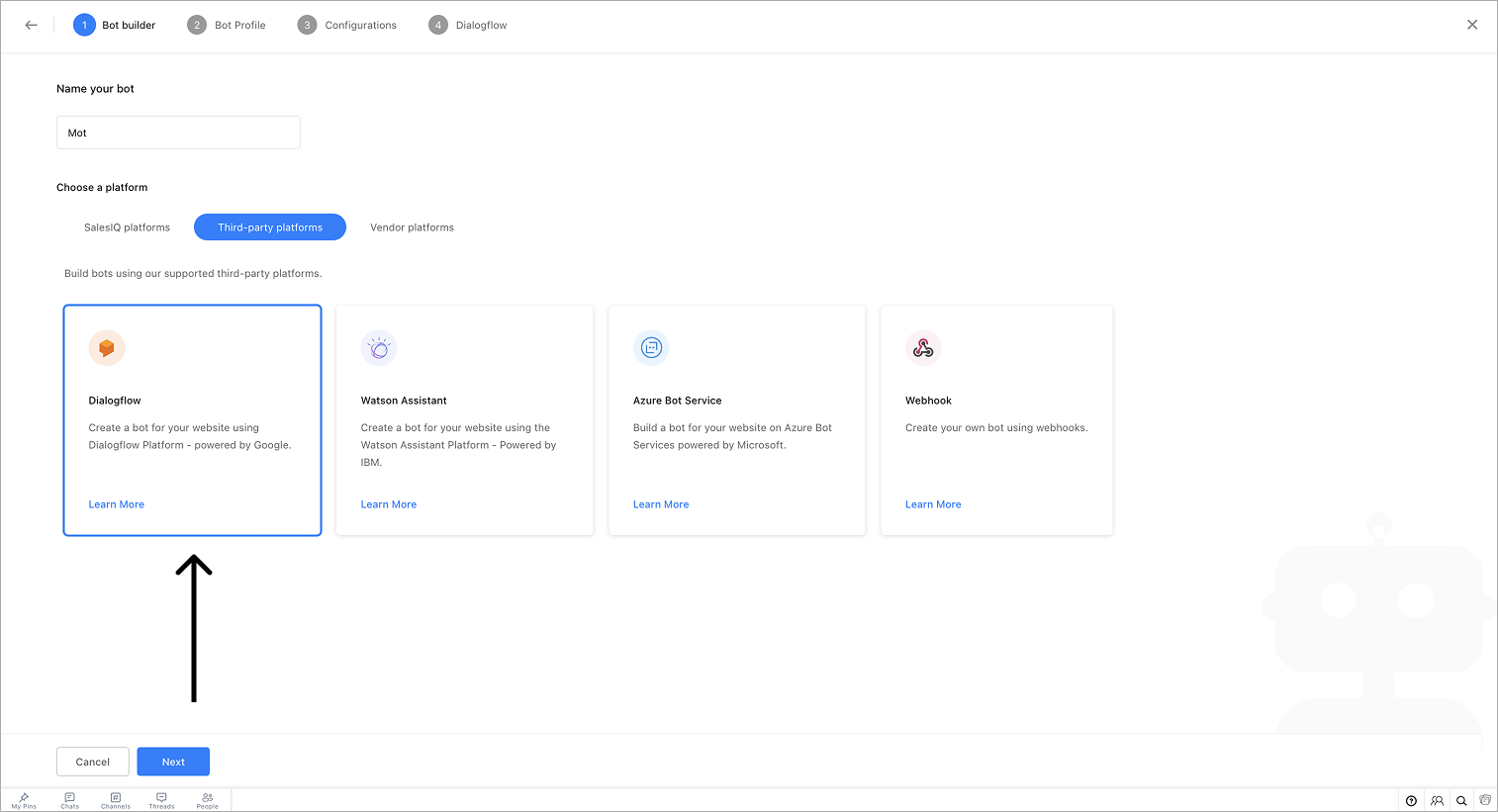This screenshot has height=812, width=1498.
Task: Switch to SalesIQ platforms tab
Action: tap(127, 227)
